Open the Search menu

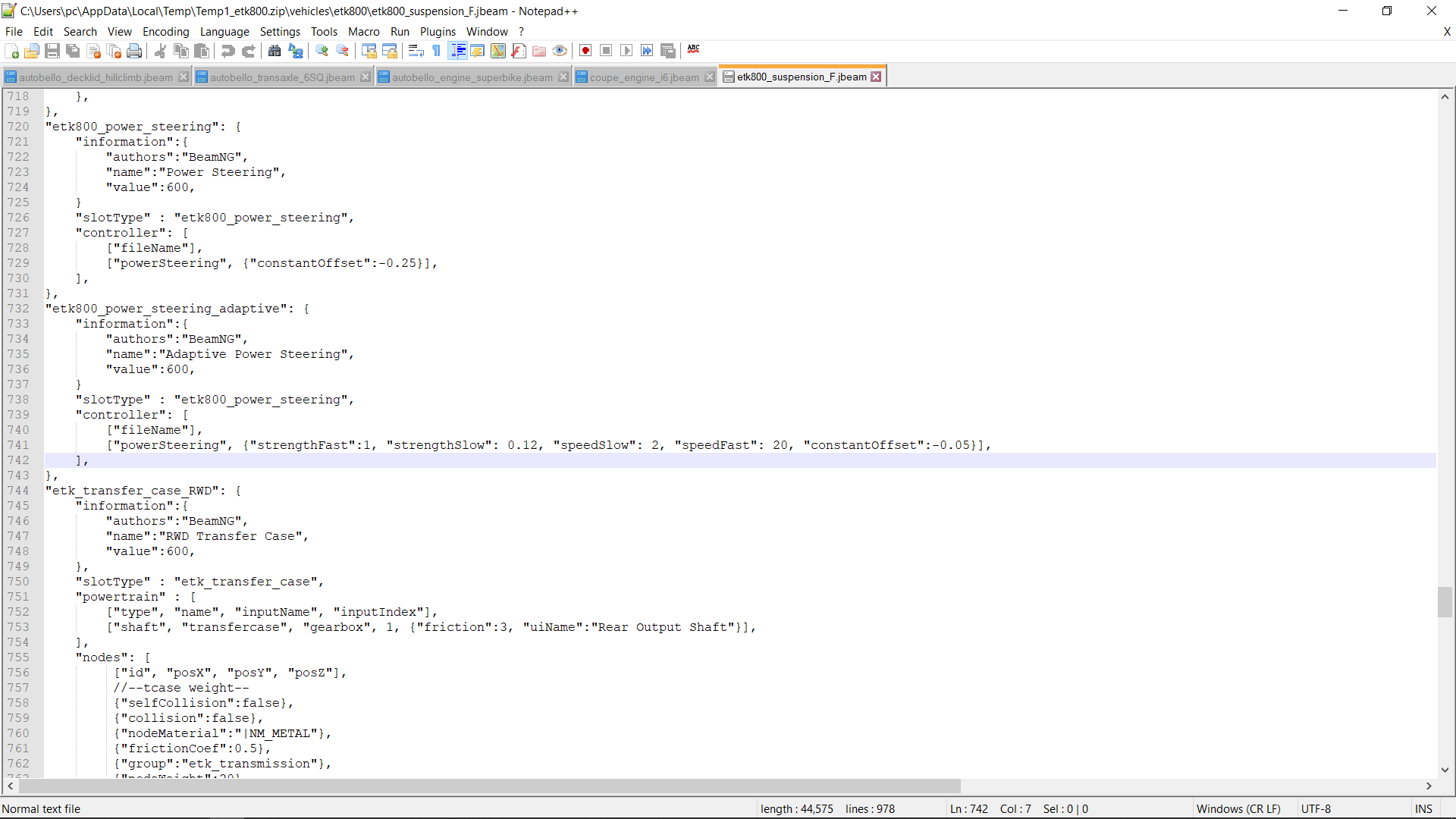(x=80, y=32)
